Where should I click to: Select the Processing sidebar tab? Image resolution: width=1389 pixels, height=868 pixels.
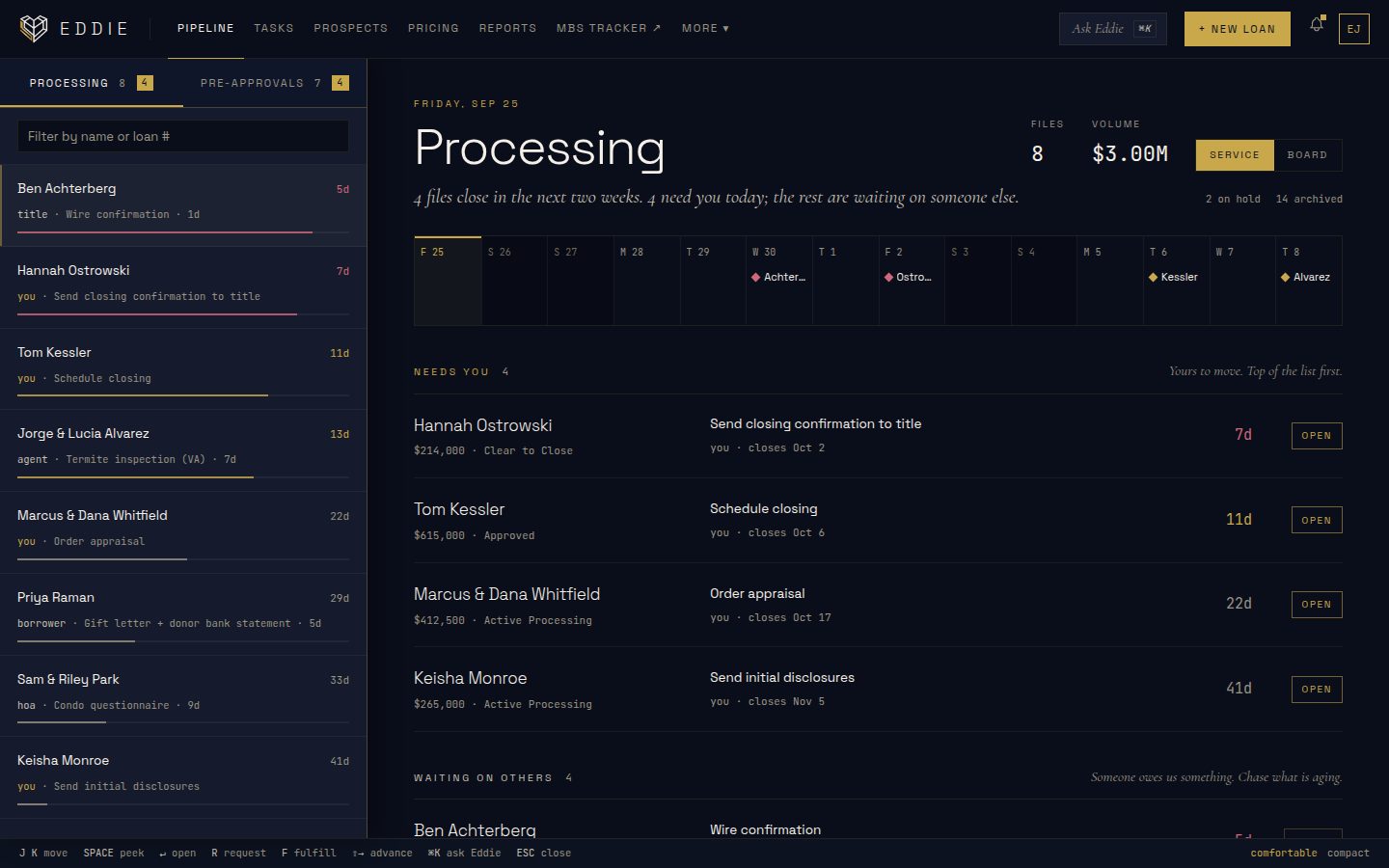coord(92,83)
